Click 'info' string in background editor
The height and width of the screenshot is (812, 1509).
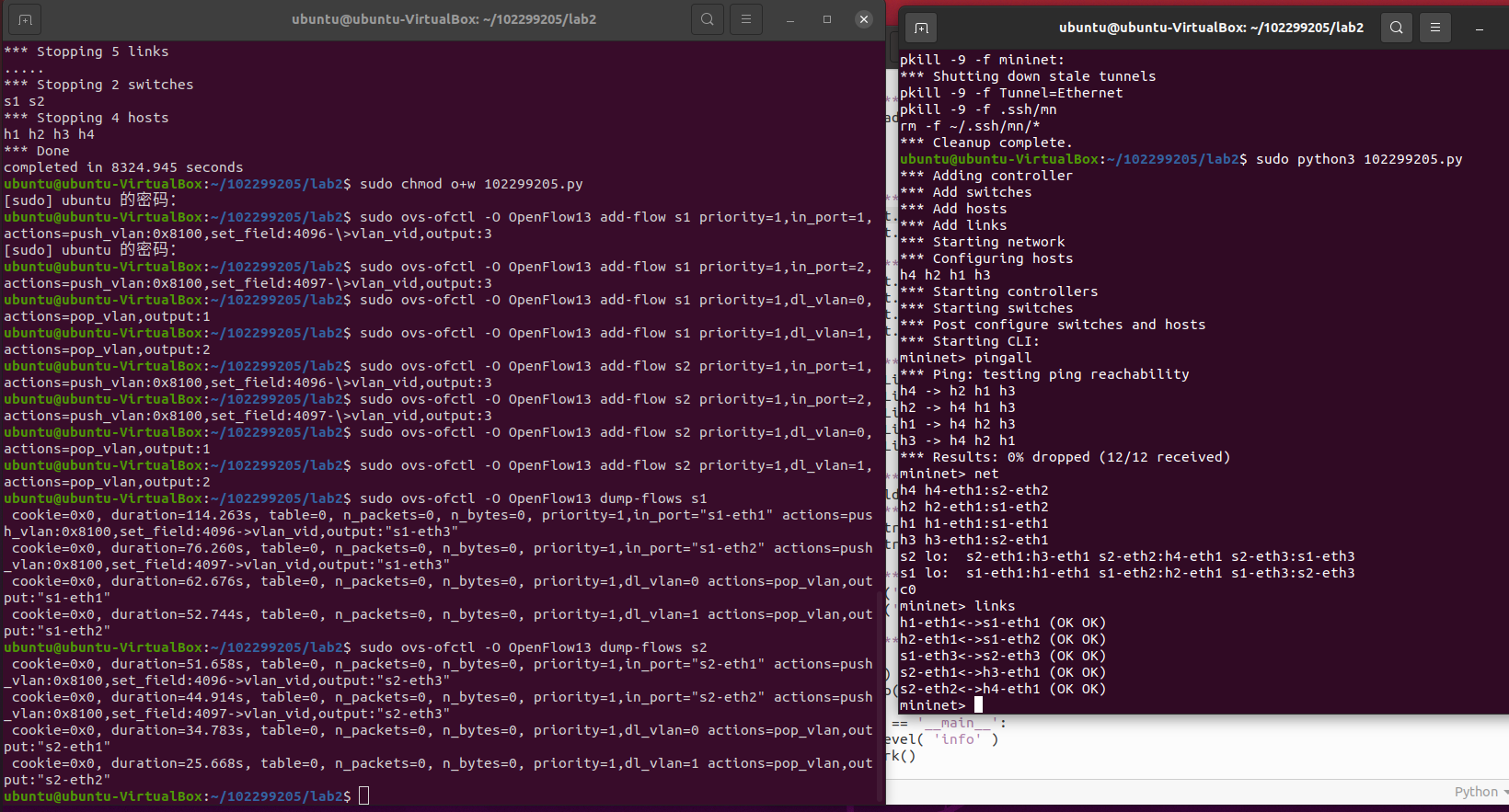click(958, 739)
